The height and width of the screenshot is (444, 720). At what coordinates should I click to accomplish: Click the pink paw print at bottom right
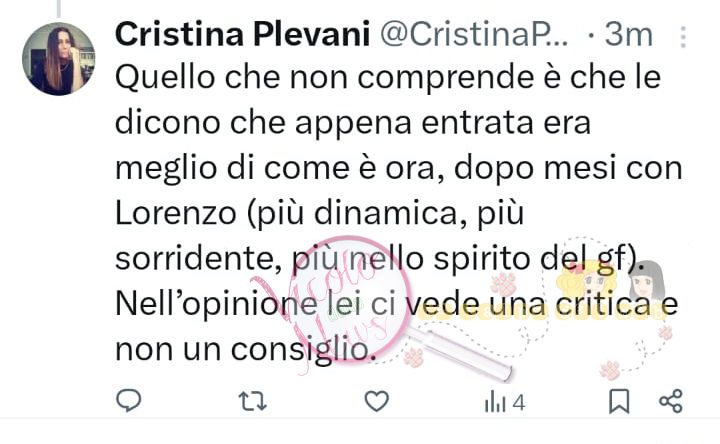(x=611, y=370)
